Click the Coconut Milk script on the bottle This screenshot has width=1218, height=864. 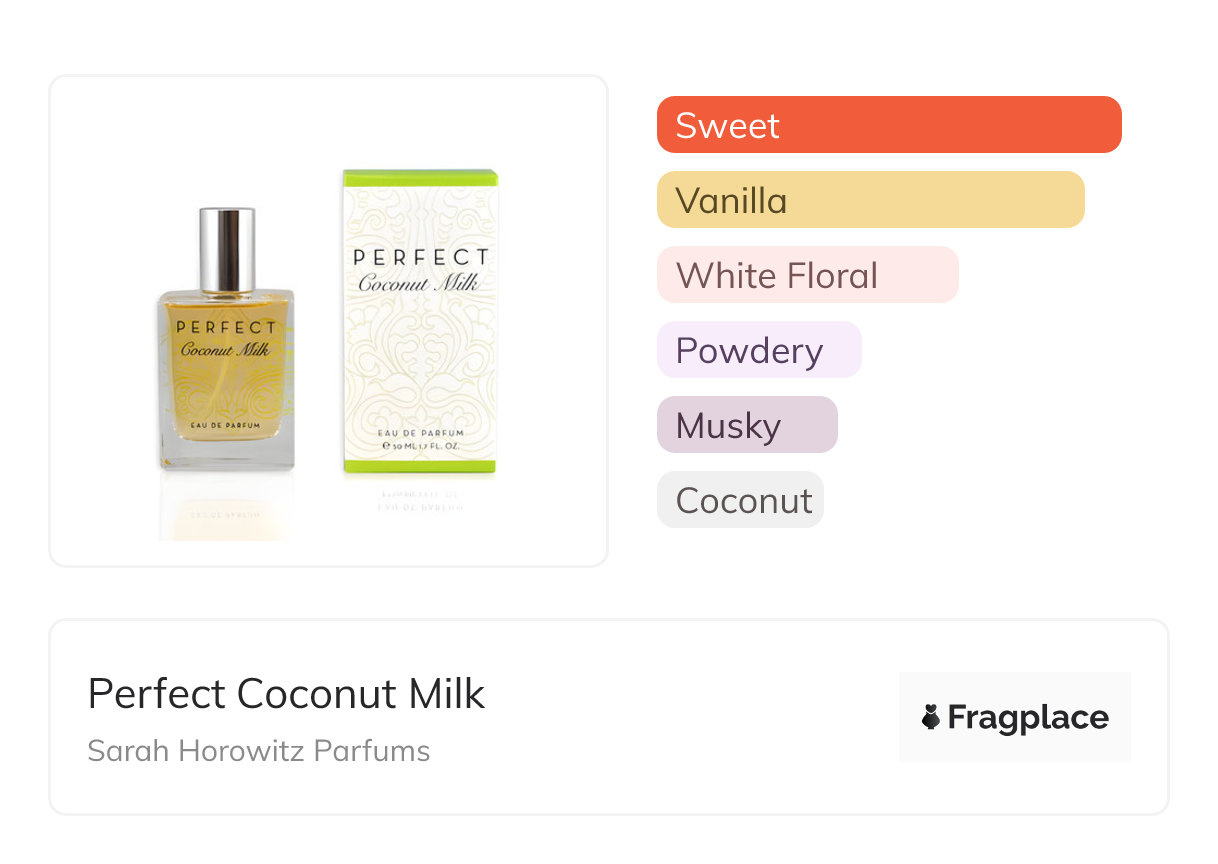(x=225, y=350)
